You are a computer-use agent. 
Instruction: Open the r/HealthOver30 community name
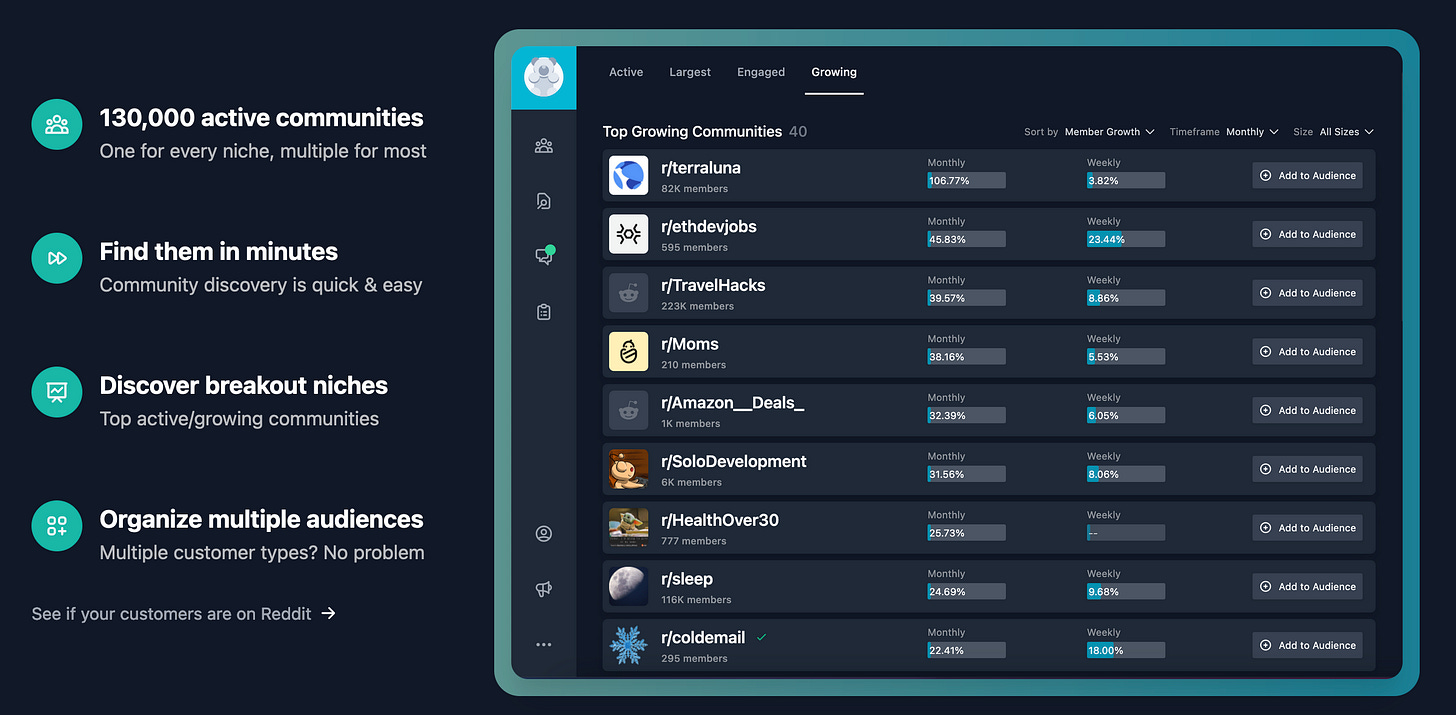[x=720, y=520]
